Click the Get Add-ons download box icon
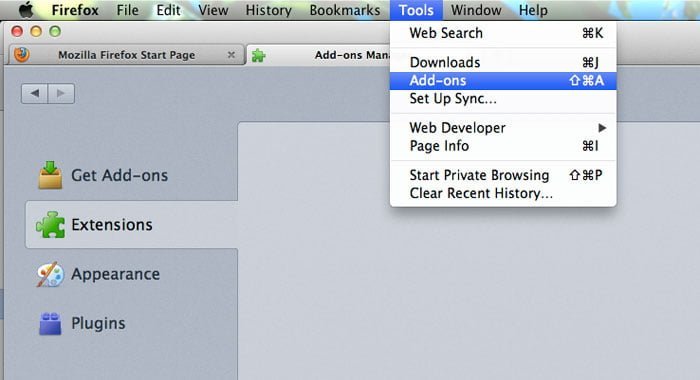 [50, 175]
